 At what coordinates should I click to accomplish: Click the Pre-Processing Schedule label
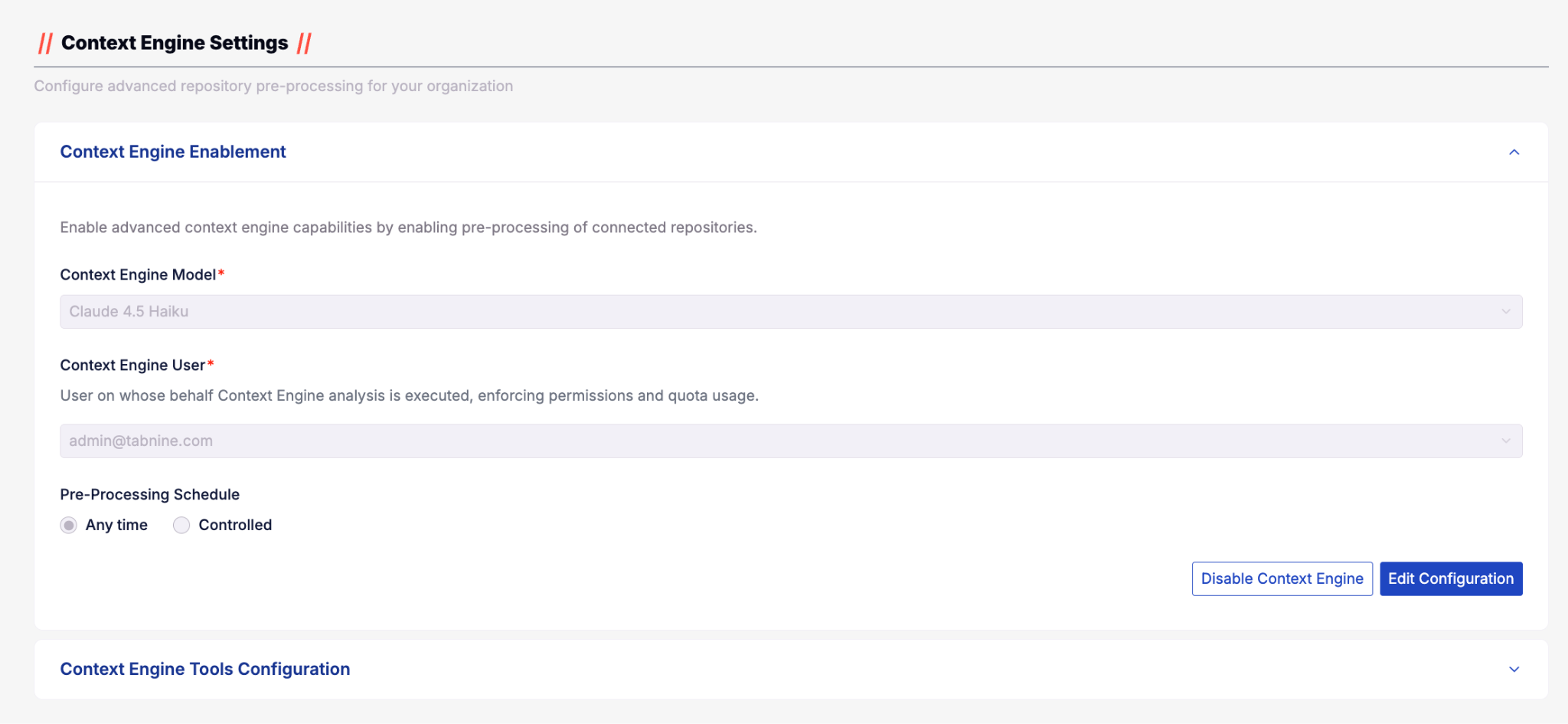[150, 495]
